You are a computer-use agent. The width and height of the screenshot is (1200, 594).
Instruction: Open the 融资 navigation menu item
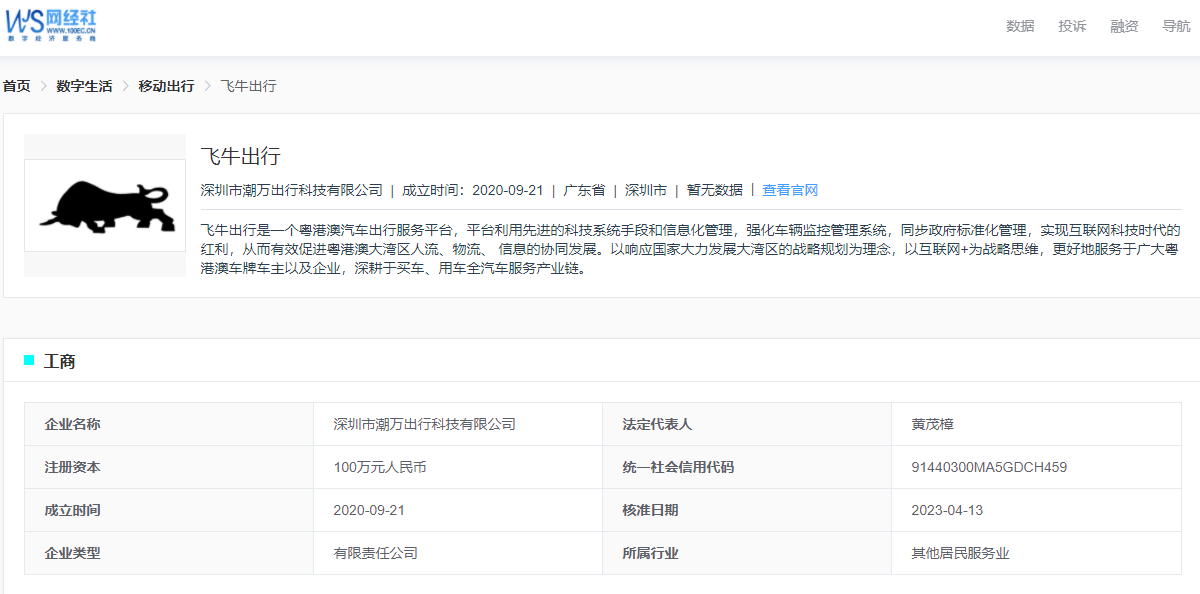[1124, 26]
